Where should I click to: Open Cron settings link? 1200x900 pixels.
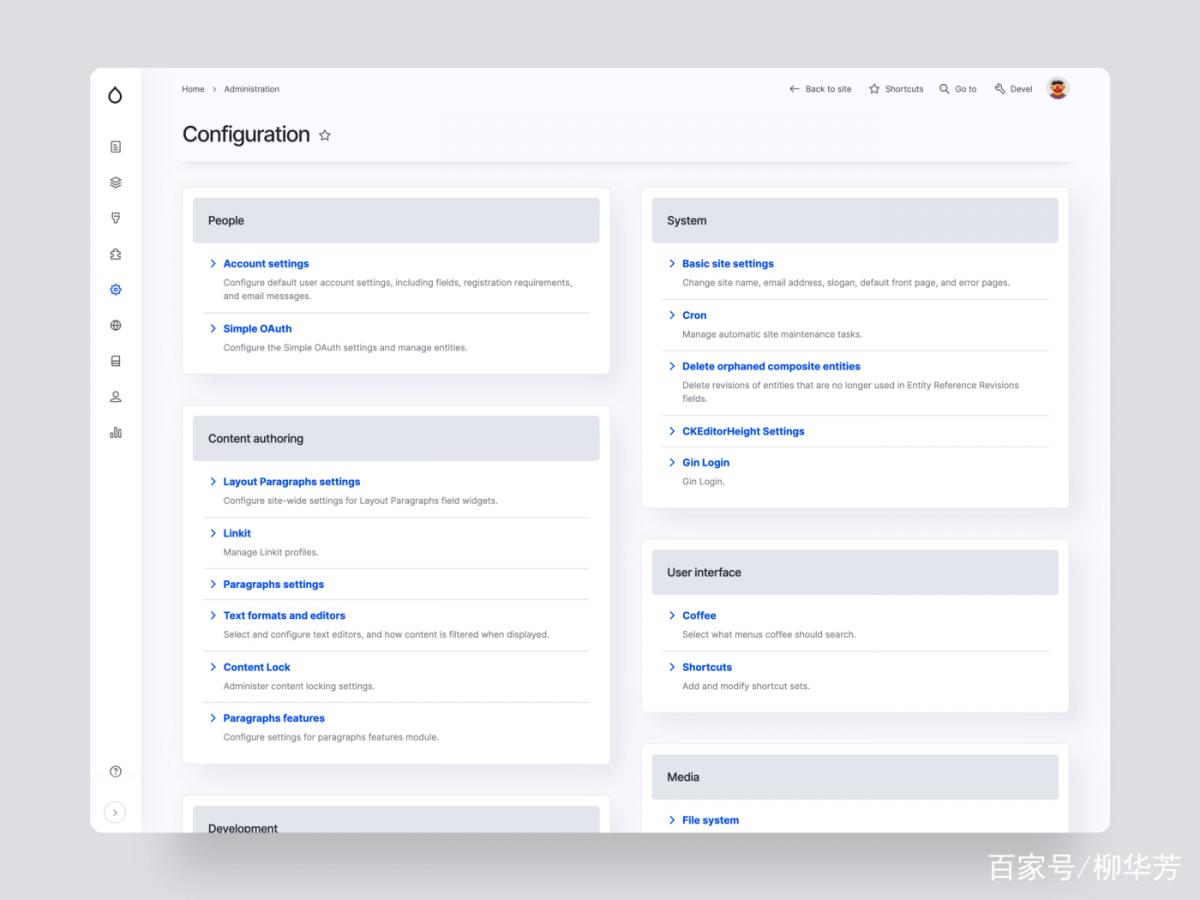(694, 315)
